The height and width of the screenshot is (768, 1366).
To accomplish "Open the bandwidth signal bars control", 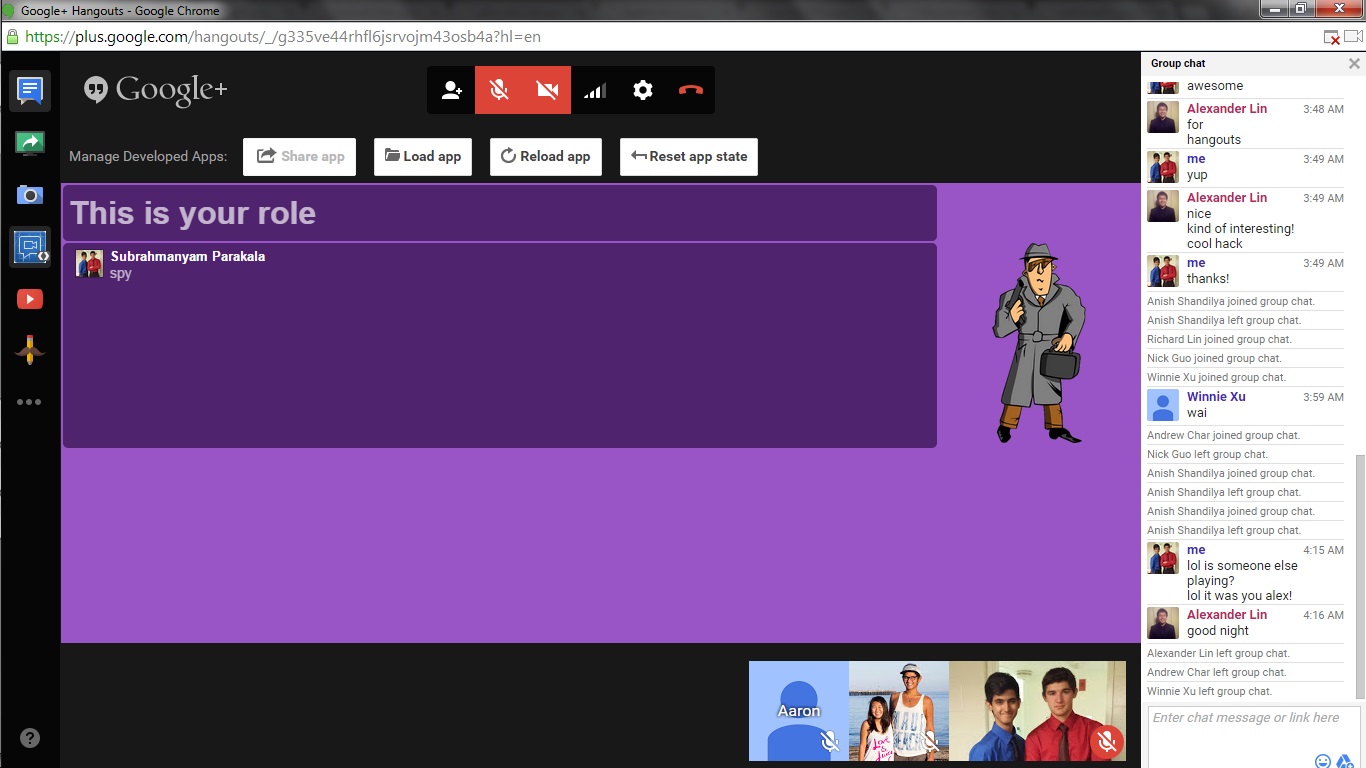I will pyautogui.click(x=595, y=90).
